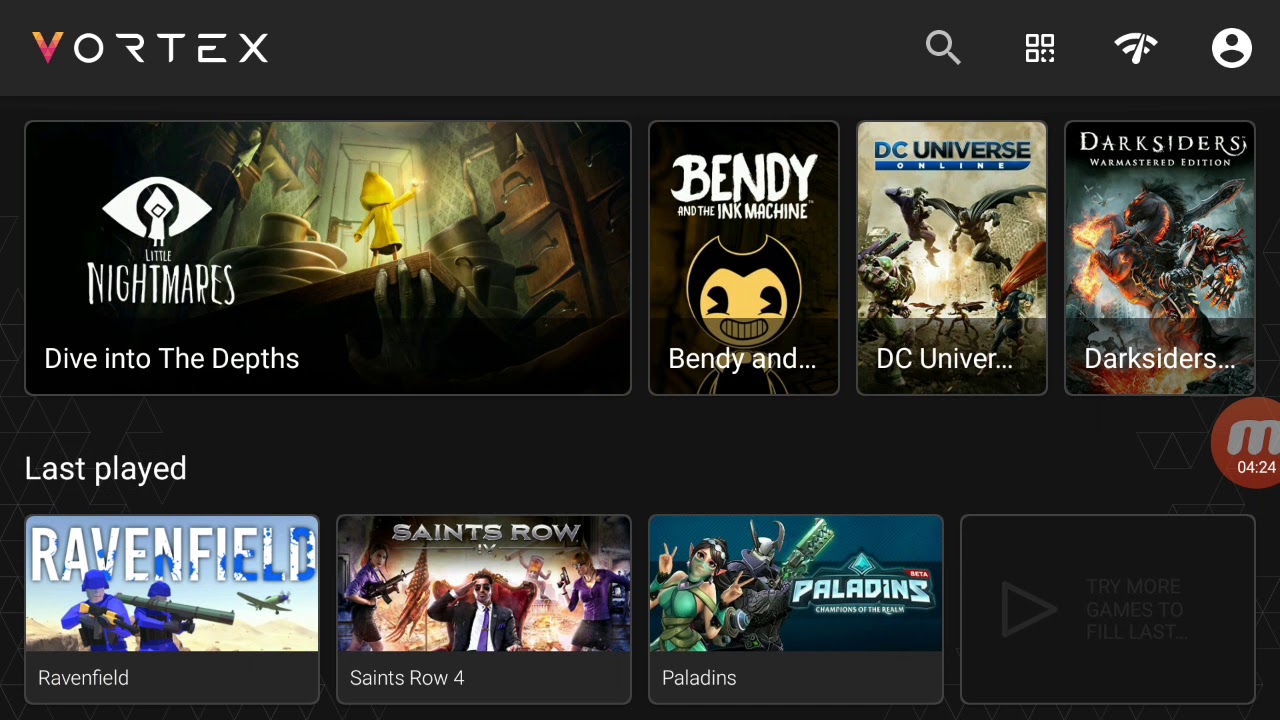Click the 'Last played' section heading
Screen dimensions: 1280x720
[x=106, y=469]
